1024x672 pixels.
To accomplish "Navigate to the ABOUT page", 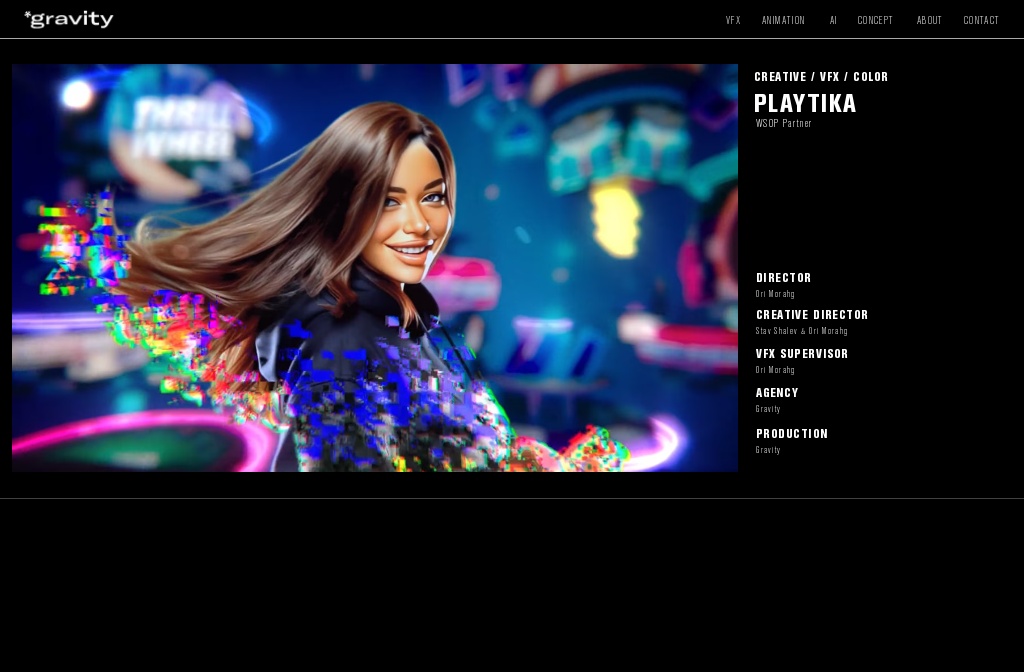I will click(929, 20).
